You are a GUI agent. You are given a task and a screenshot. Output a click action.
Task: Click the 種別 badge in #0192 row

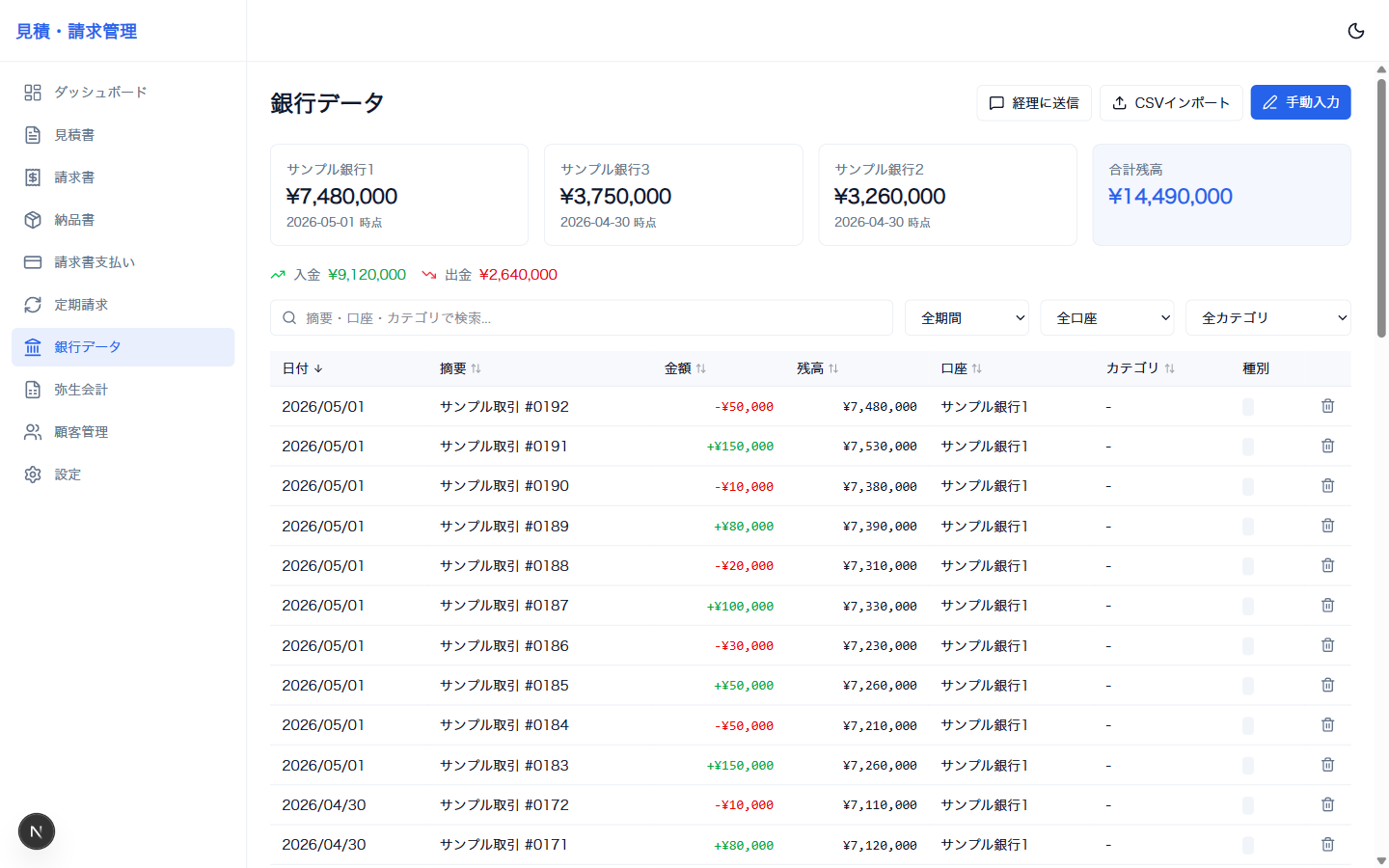[x=1248, y=407]
